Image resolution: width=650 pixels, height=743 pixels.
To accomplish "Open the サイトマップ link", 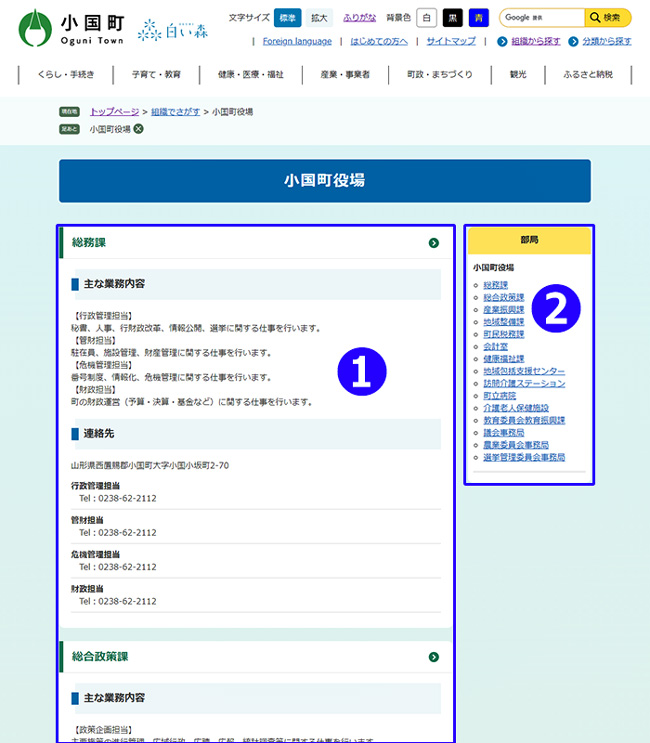I will [x=451, y=41].
